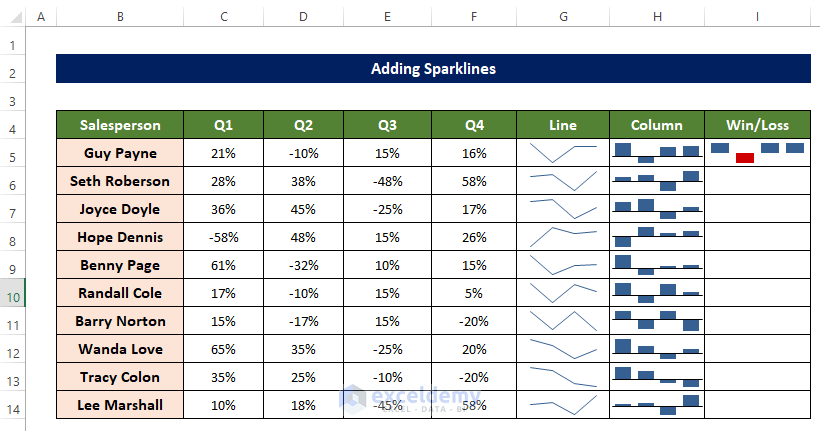Select the column I header
This screenshot has height=431, width=820.
click(757, 17)
